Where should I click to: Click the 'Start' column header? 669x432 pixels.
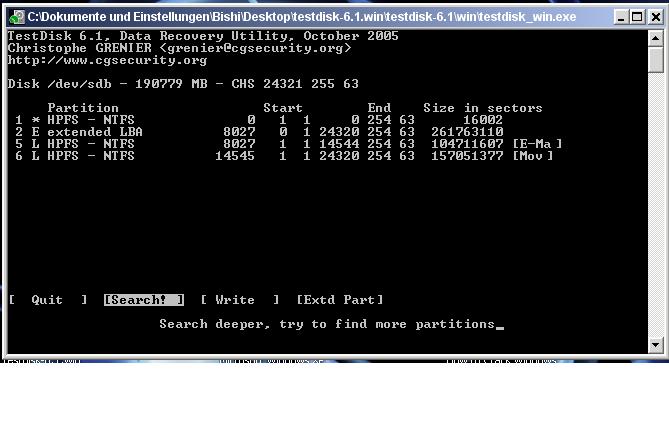(282, 108)
